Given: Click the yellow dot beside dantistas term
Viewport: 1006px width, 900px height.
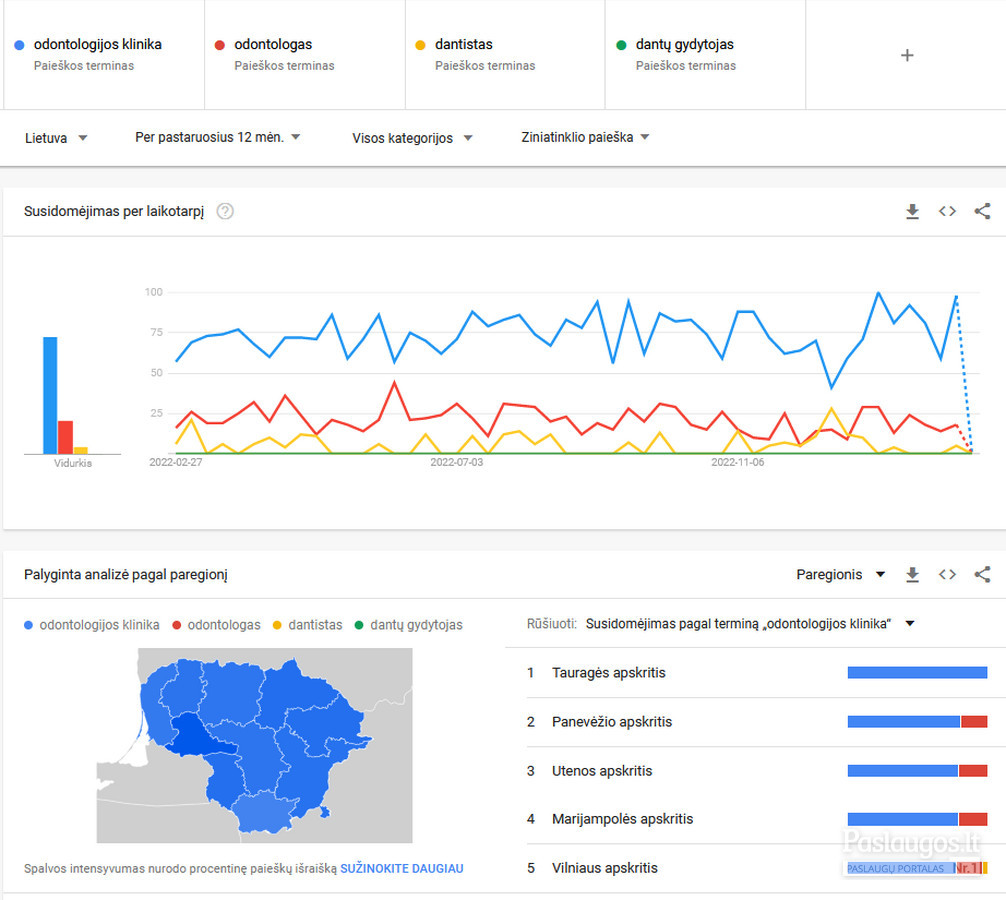Looking at the screenshot, I should (420, 45).
